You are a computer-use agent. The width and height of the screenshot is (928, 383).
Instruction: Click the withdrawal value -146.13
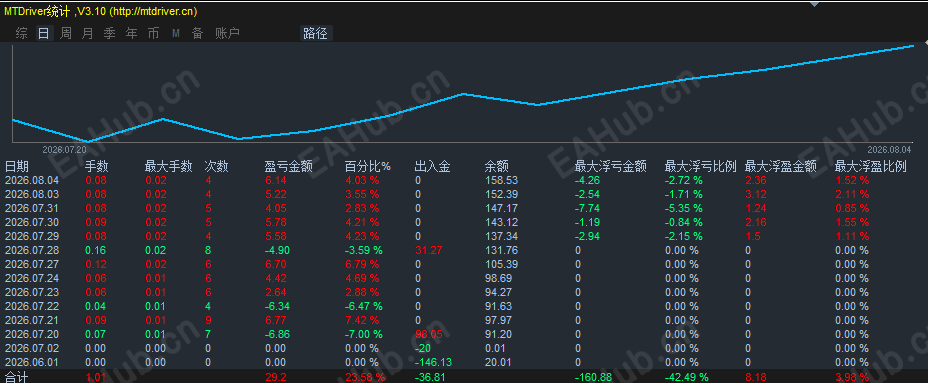433,362
